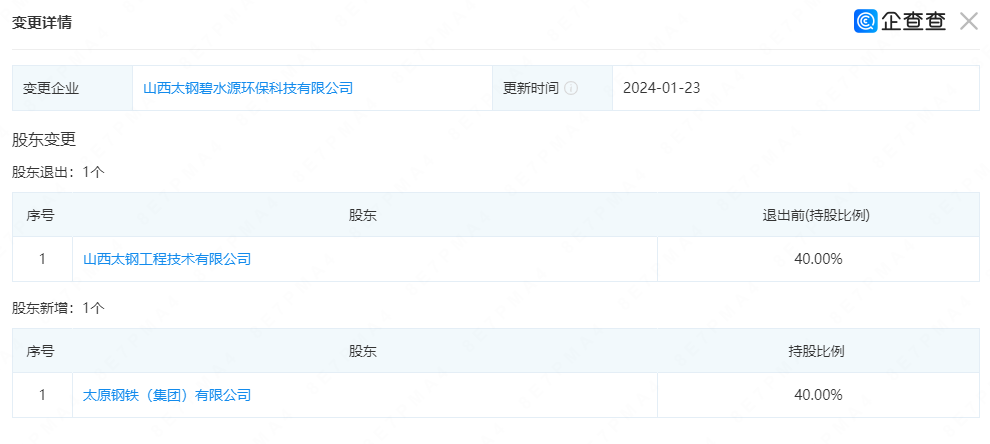This screenshot has width=990, height=444.
Task: Open 太原钢铁（集团）有限公司 shareholder link
Action: (167, 395)
